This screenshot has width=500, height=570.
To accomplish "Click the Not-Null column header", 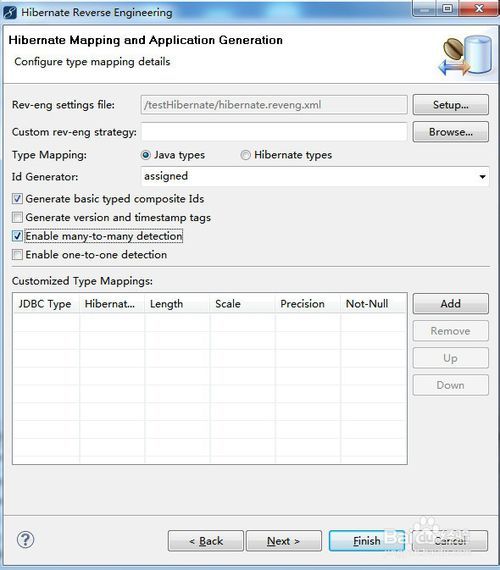I will (373, 304).
